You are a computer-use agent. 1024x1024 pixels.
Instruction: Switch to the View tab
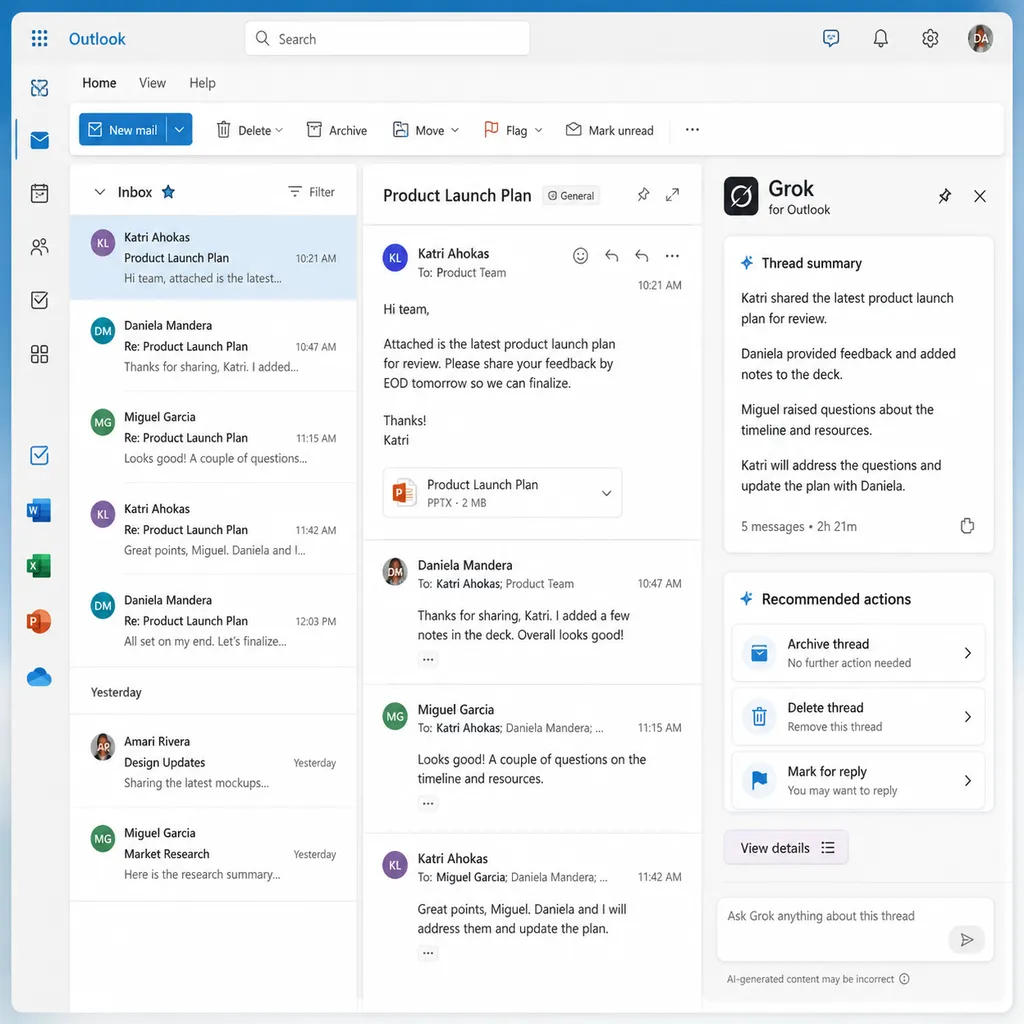(x=152, y=83)
